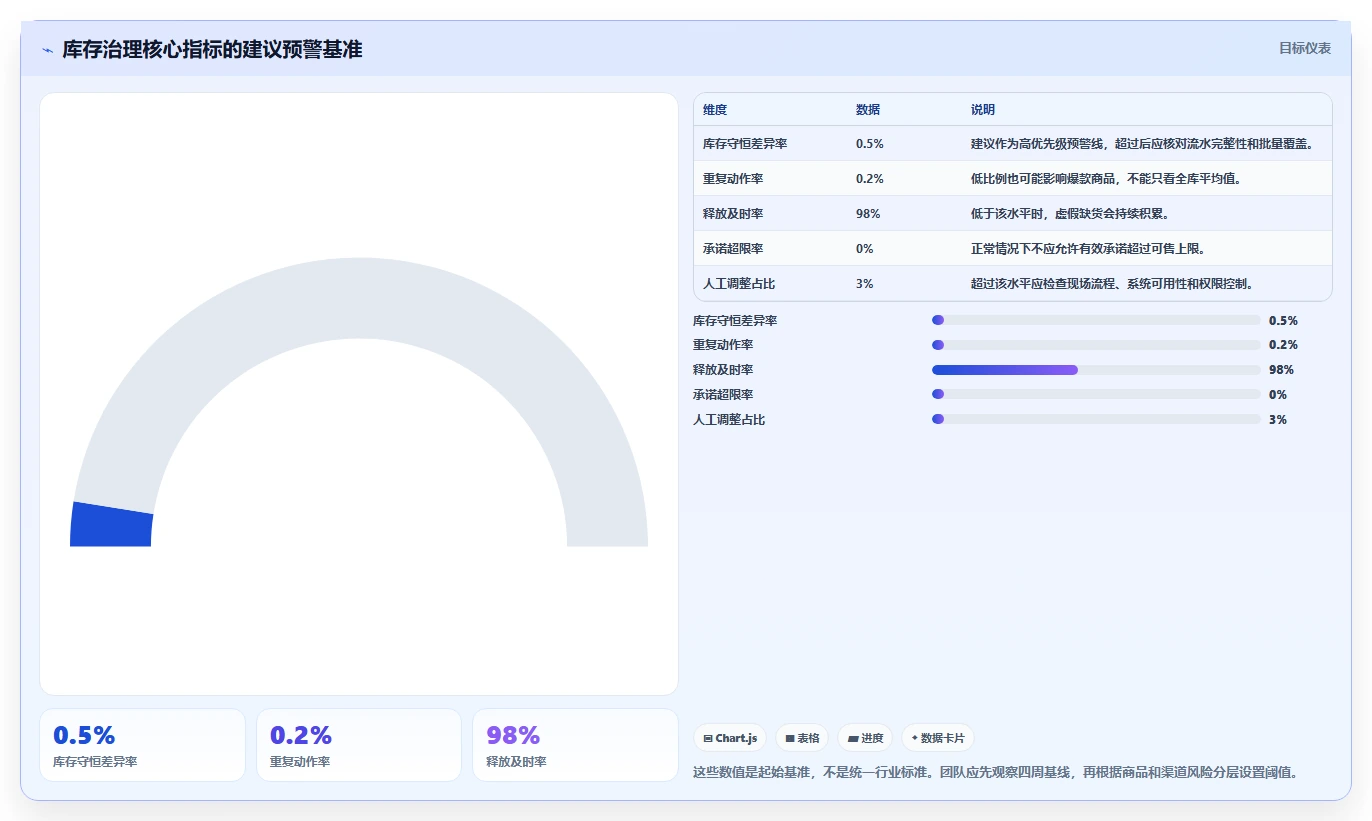Screen dimensions: 1372x821
Task: Select the 数据卡片 tag chip
Action: [x=938, y=738]
